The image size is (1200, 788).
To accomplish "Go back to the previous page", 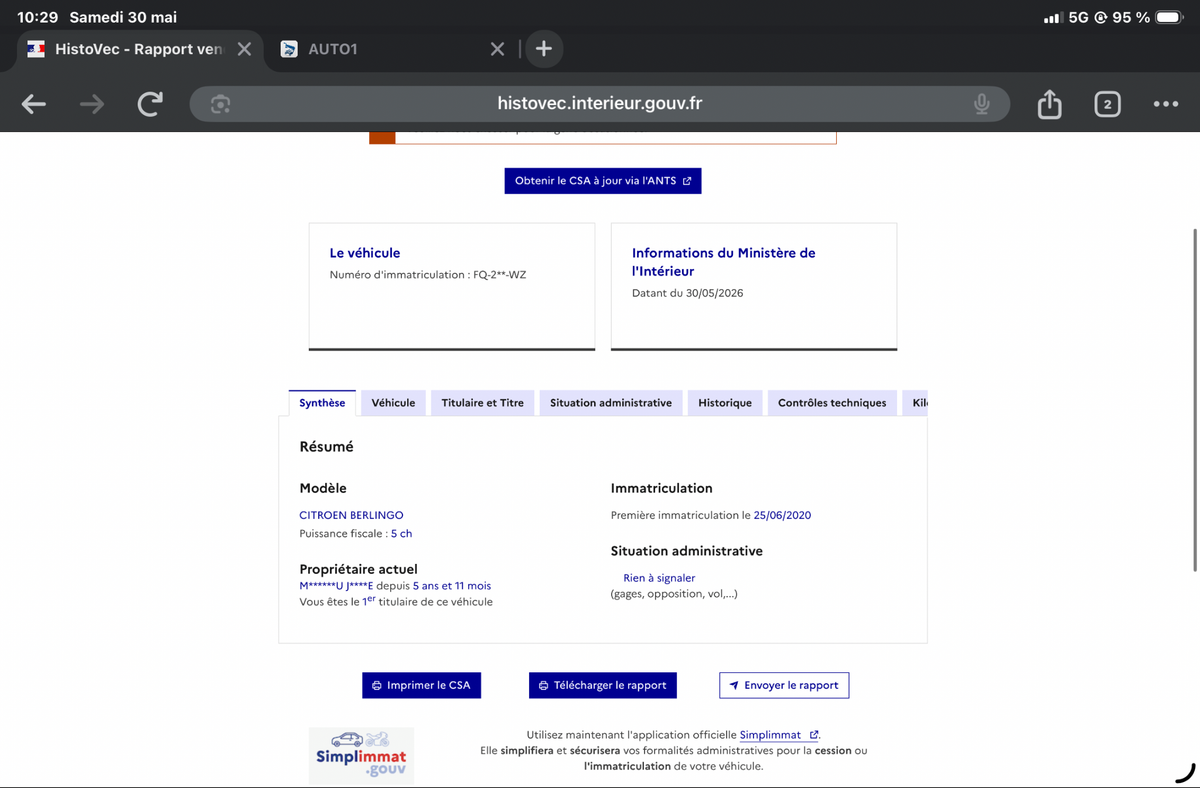I will (x=34, y=104).
